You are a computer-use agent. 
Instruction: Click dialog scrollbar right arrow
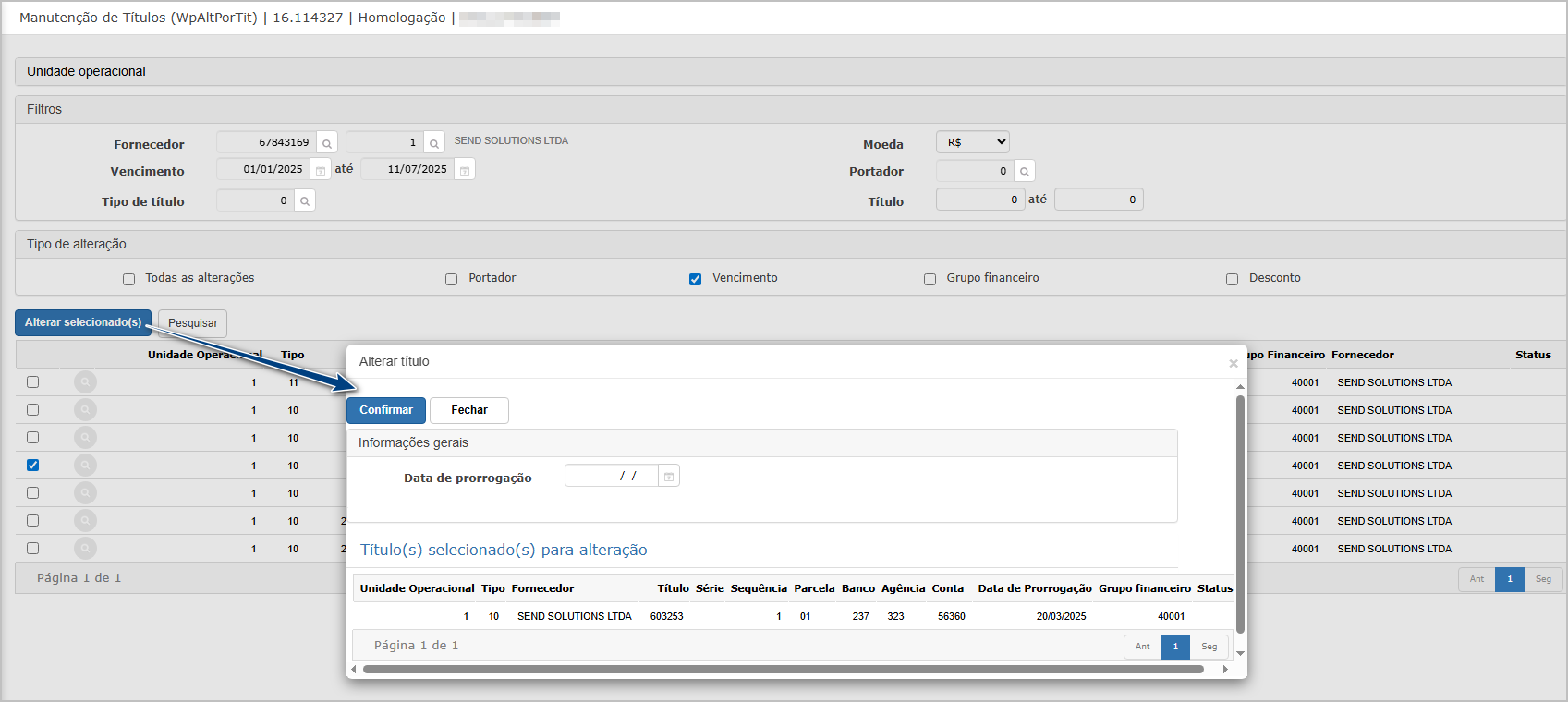coord(1225,670)
